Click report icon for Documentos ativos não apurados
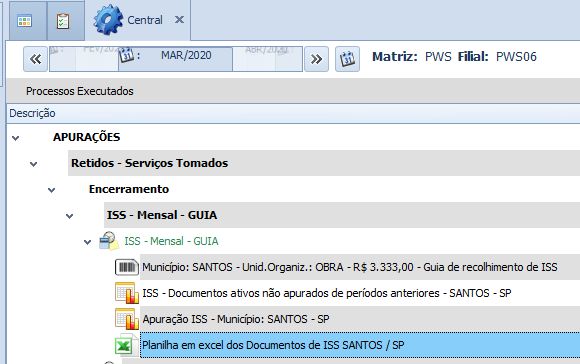This screenshot has height=364, width=580. click(x=127, y=293)
